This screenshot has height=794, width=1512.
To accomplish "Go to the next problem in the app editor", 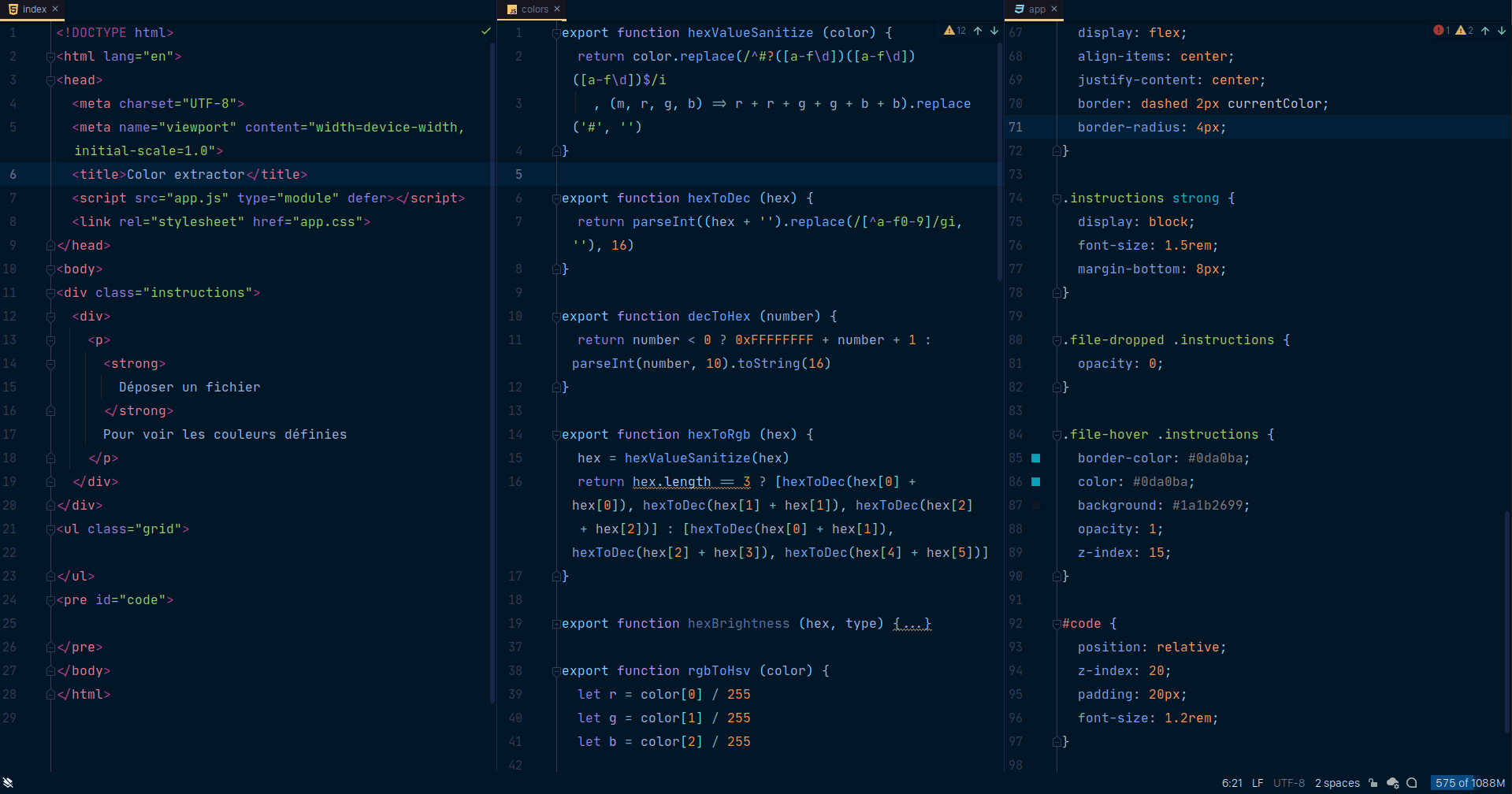I will 1502,31.
